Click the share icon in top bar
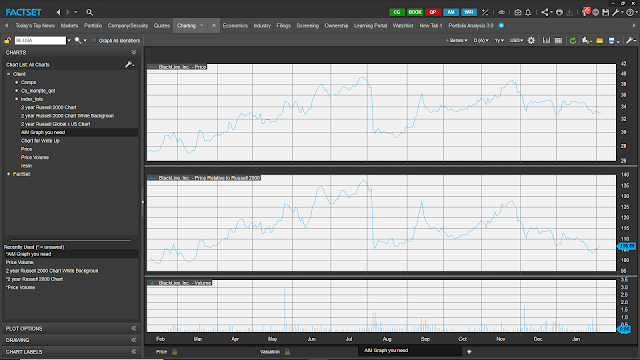Screen dimensions: 640x360 [544, 12]
